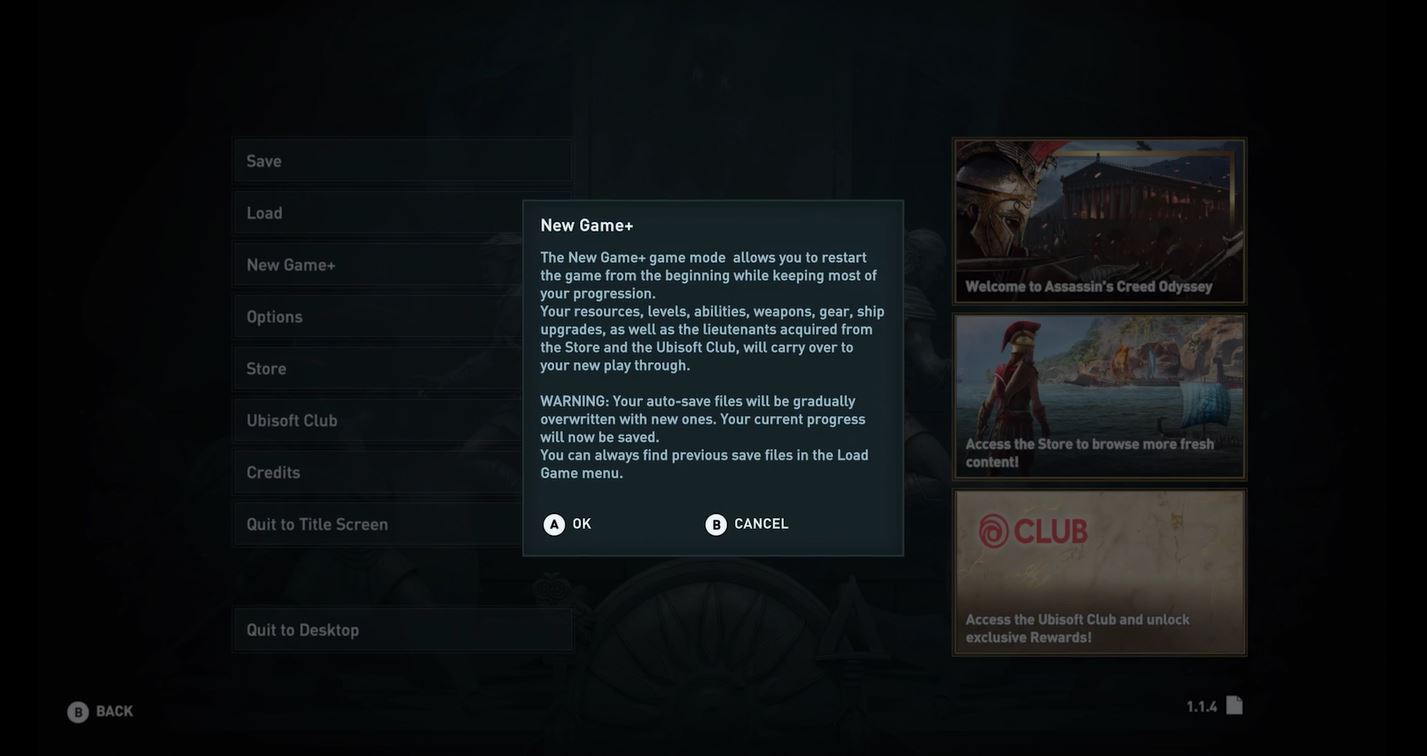Click the Ubisoft Club logo
The image size is (1427, 756).
1033,531
